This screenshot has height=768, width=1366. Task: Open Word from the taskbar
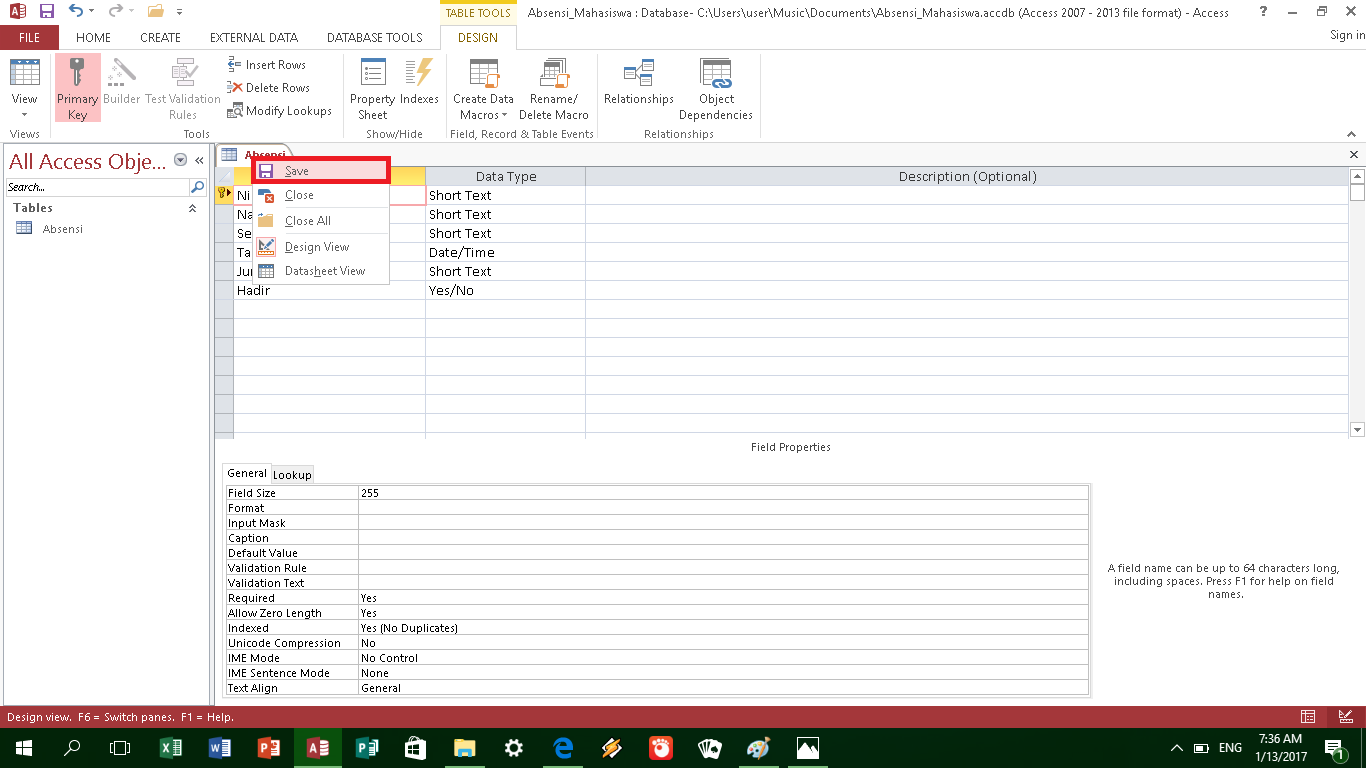pos(220,747)
